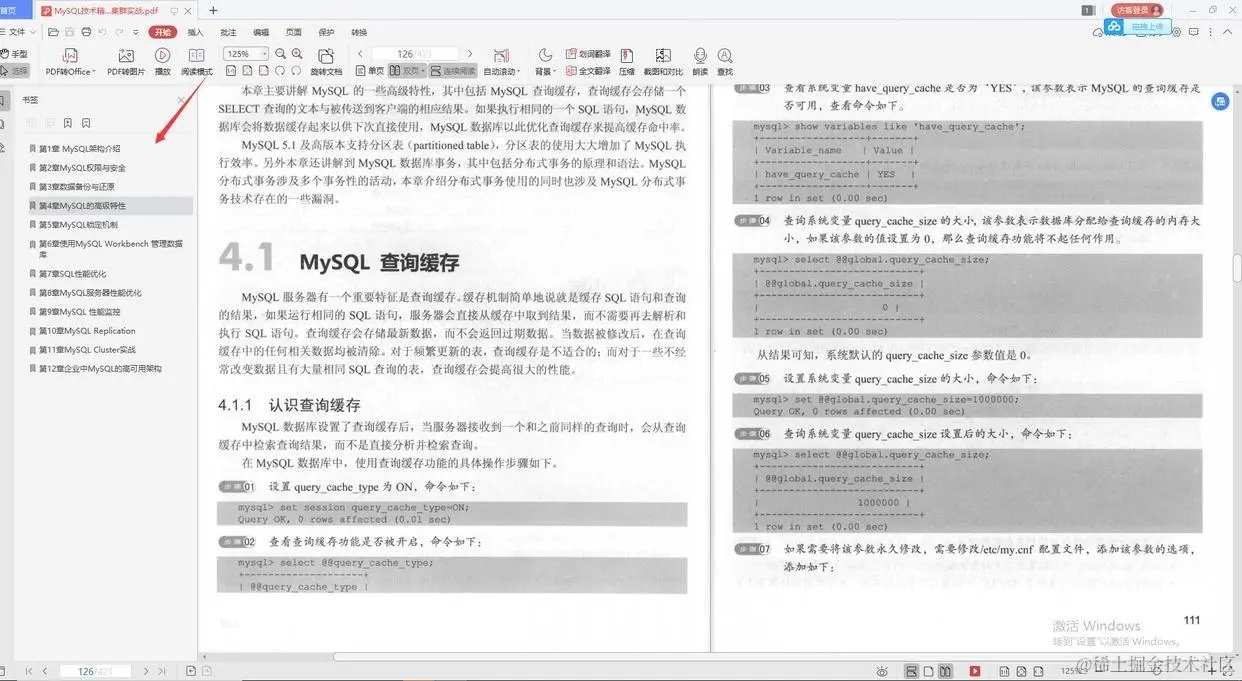The image size is (1242, 681).
Task: Switch to 单页 single page view
Action: tap(371, 71)
